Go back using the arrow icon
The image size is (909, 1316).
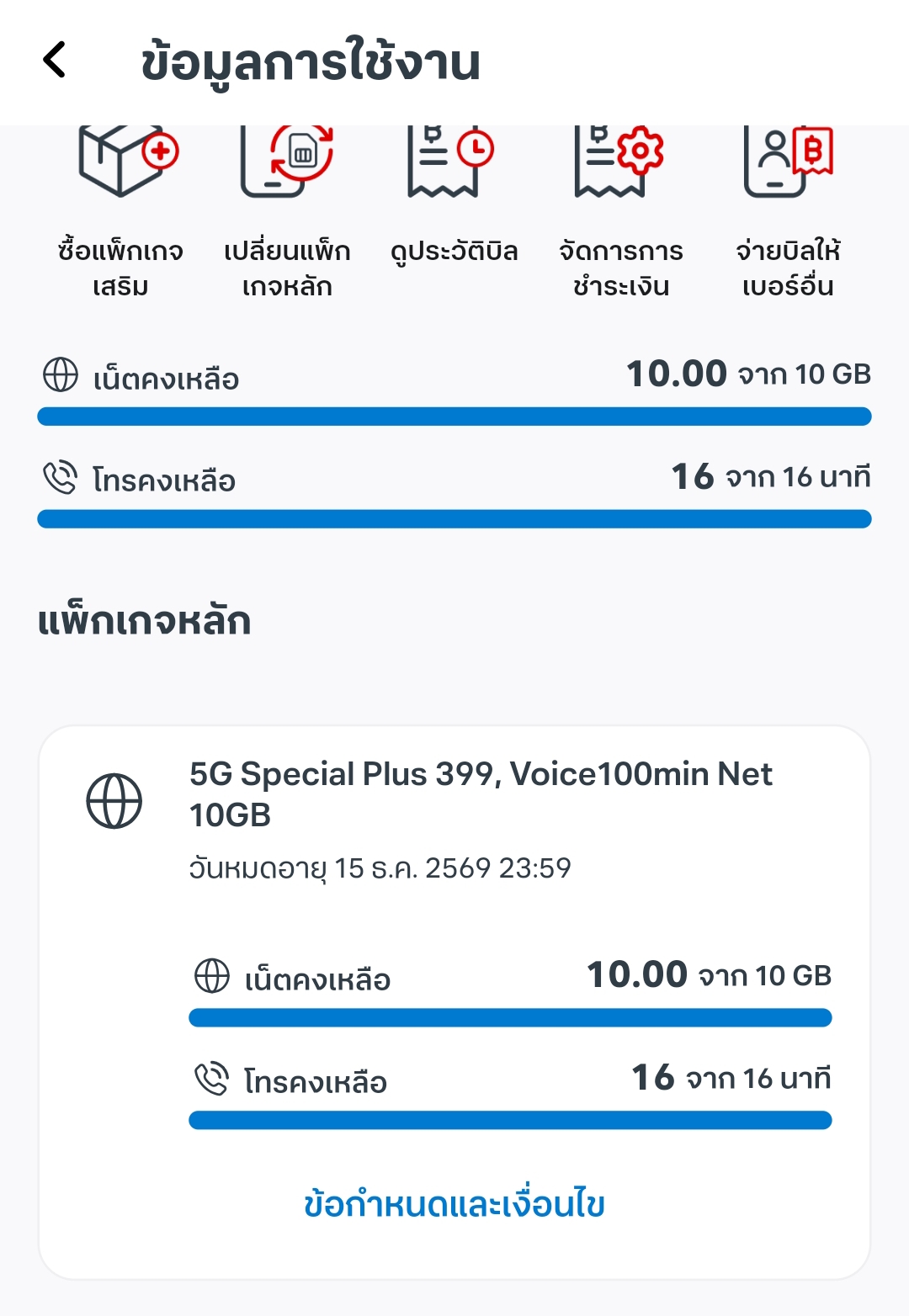pos(55,61)
